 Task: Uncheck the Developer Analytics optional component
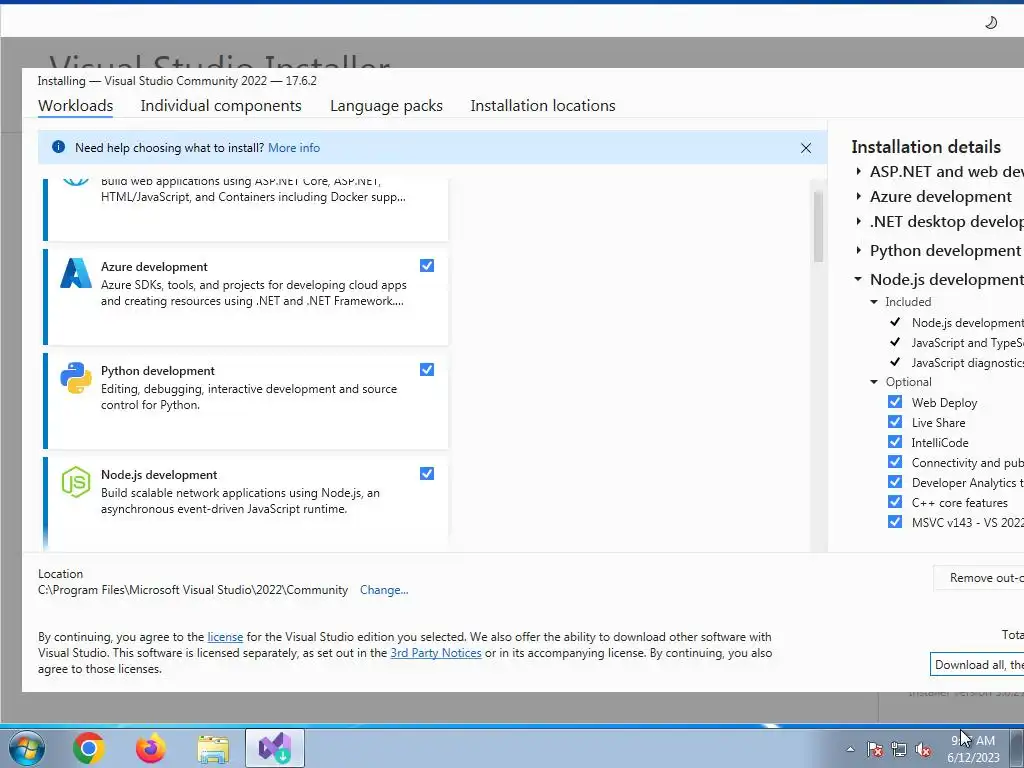point(895,482)
